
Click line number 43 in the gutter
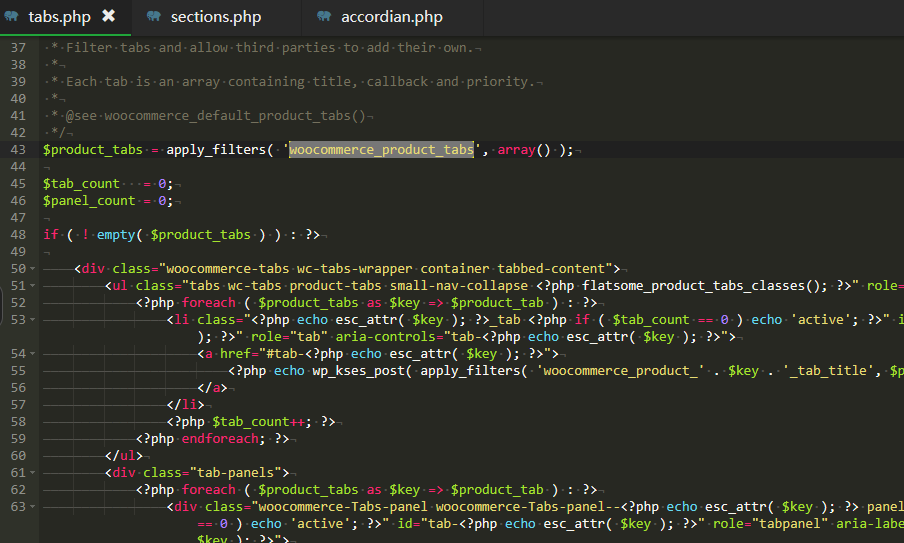(x=18, y=150)
